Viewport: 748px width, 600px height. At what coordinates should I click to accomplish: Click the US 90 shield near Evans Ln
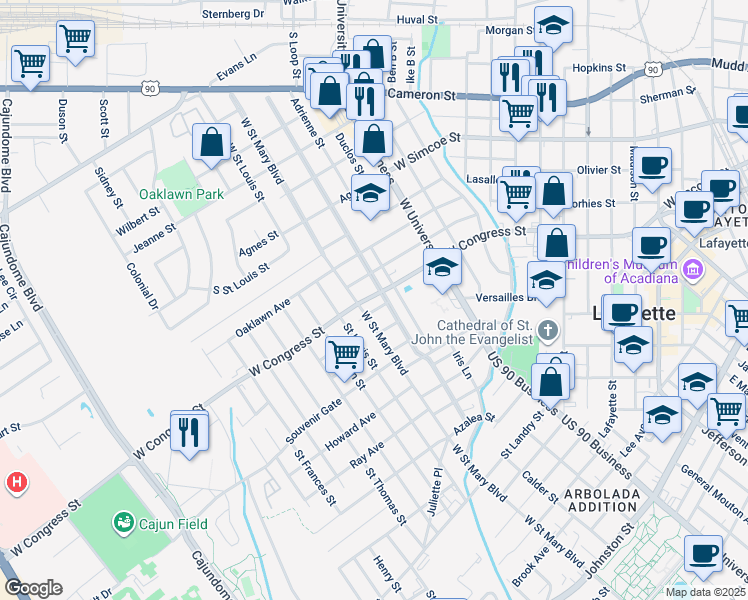coord(150,88)
